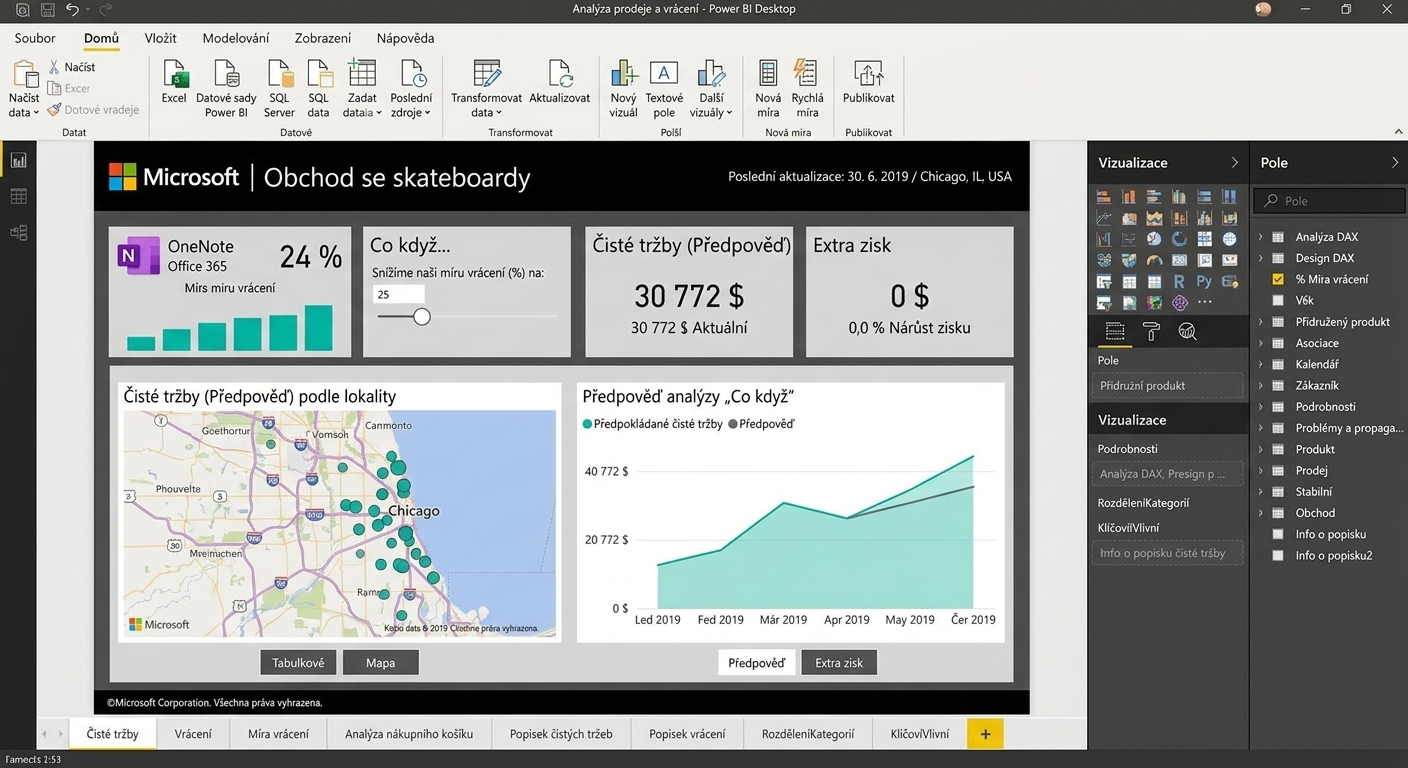The width and height of the screenshot is (1408, 768).
Task: Click the Undo arrow in title bar
Action: [x=72, y=9]
